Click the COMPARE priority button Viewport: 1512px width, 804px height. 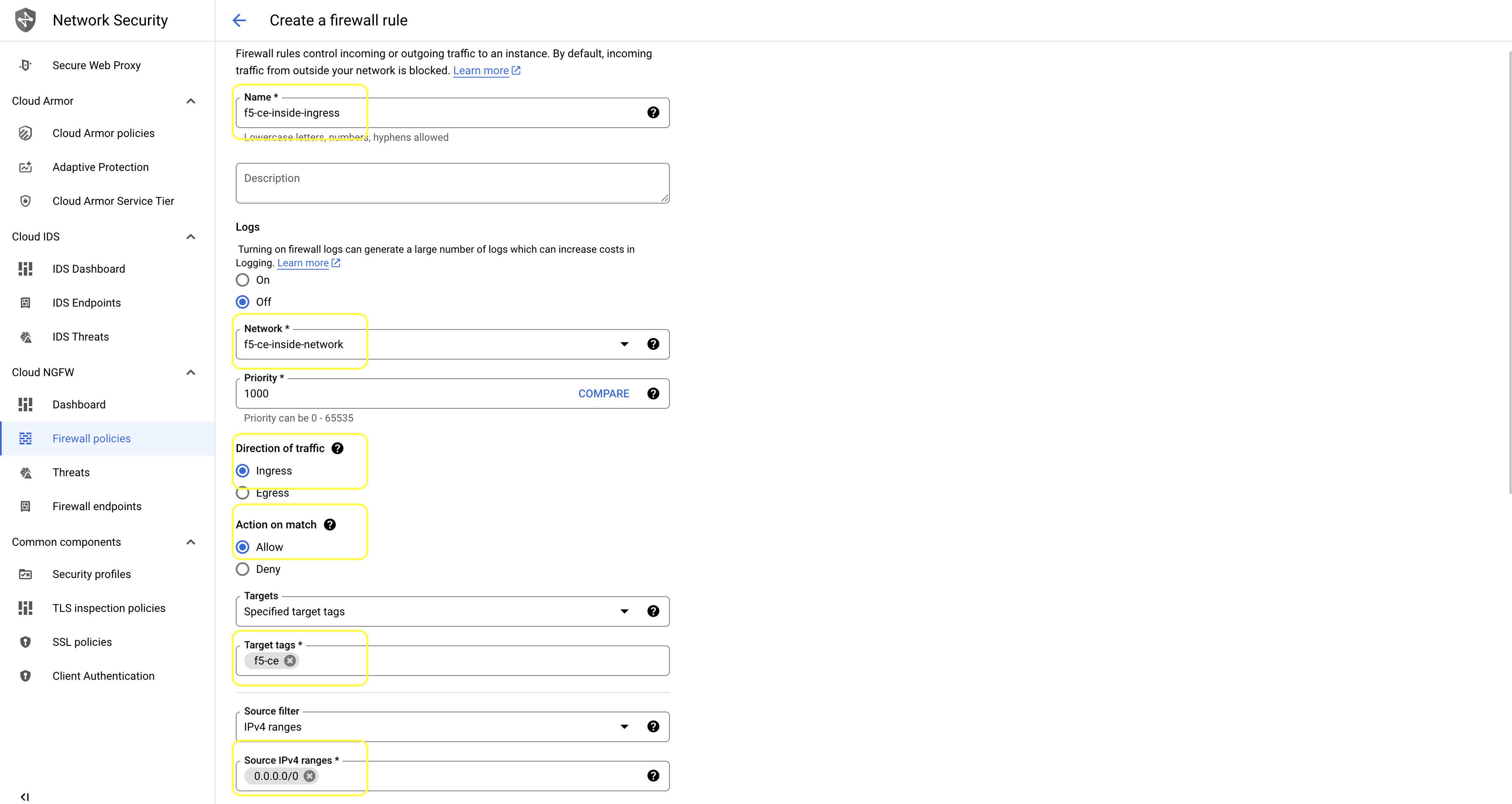[x=603, y=394]
